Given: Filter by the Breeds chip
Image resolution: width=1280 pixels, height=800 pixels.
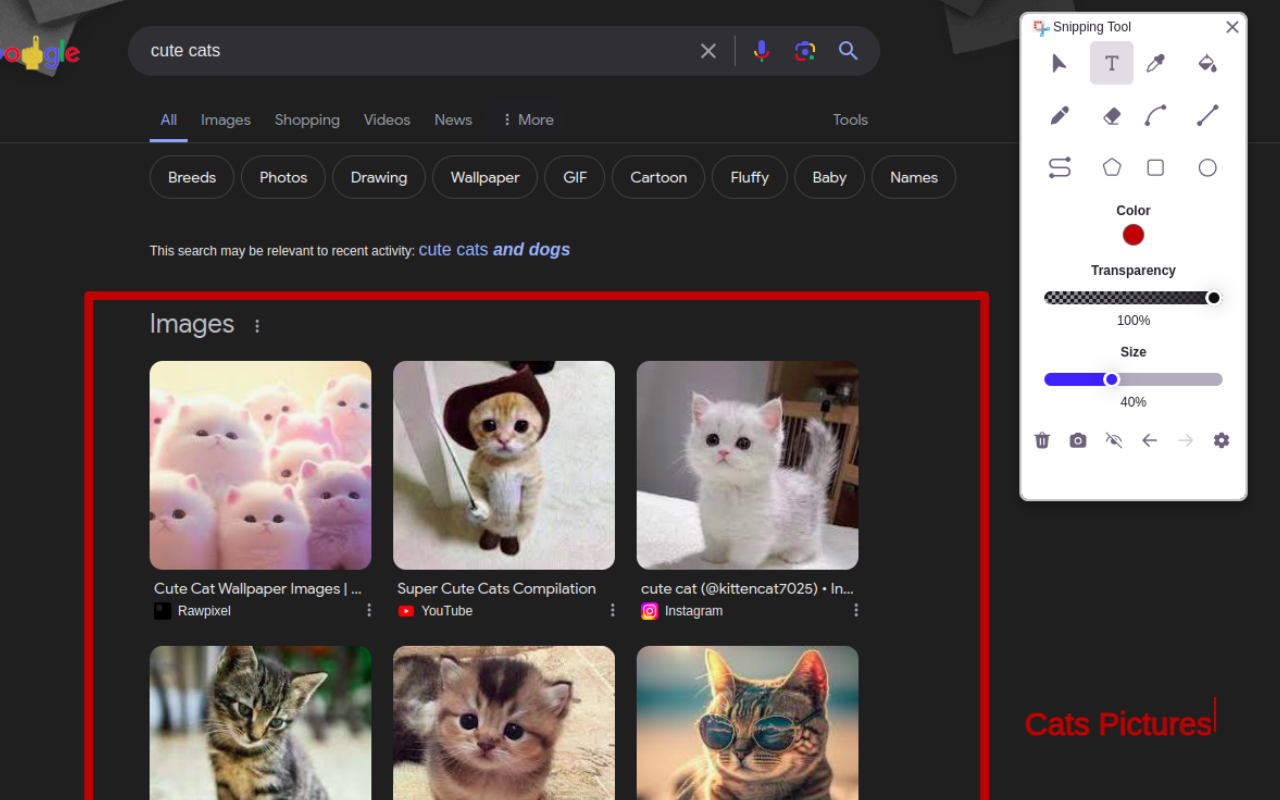Looking at the screenshot, I should pos(192,177).
